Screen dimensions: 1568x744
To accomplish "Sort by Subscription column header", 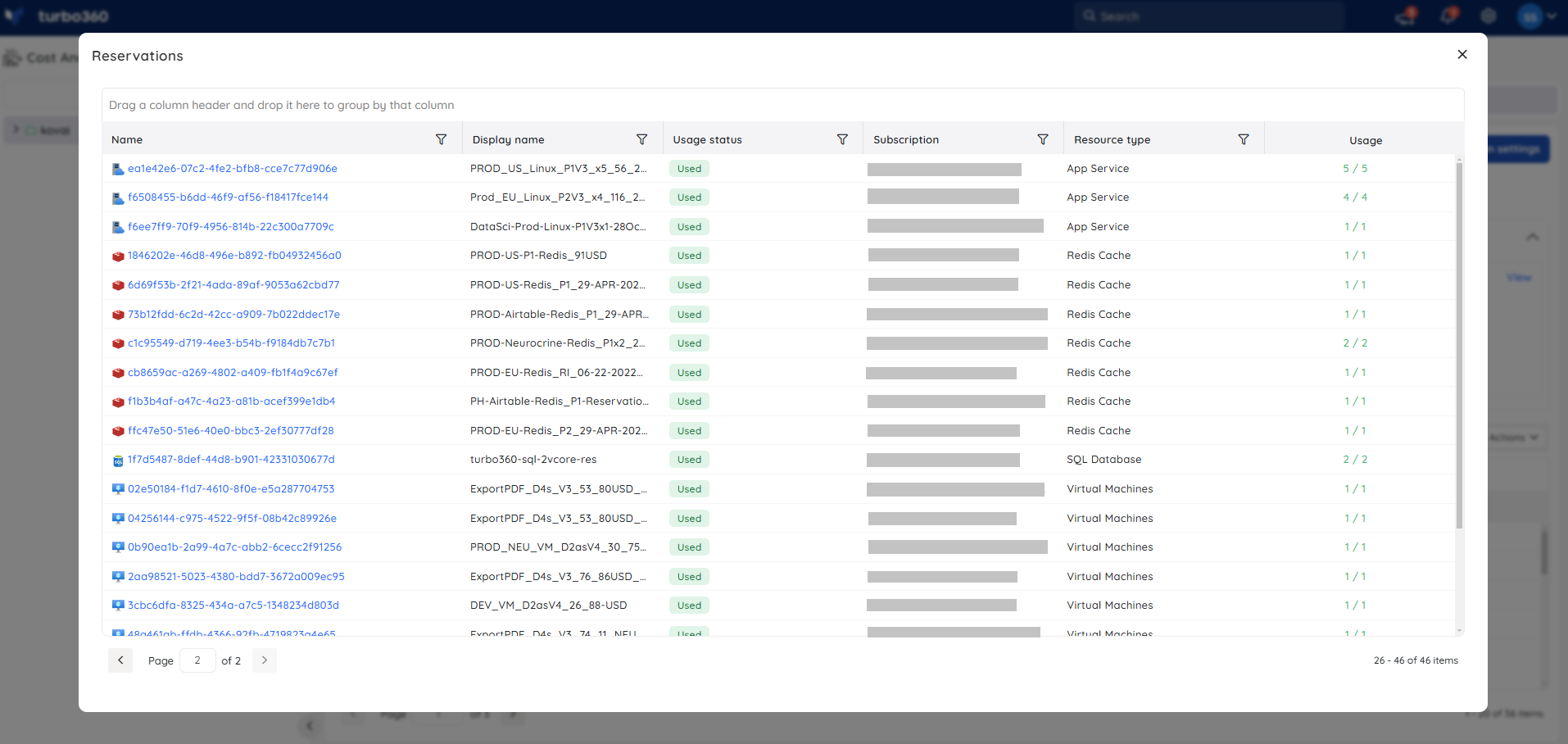I will point(906,140).
